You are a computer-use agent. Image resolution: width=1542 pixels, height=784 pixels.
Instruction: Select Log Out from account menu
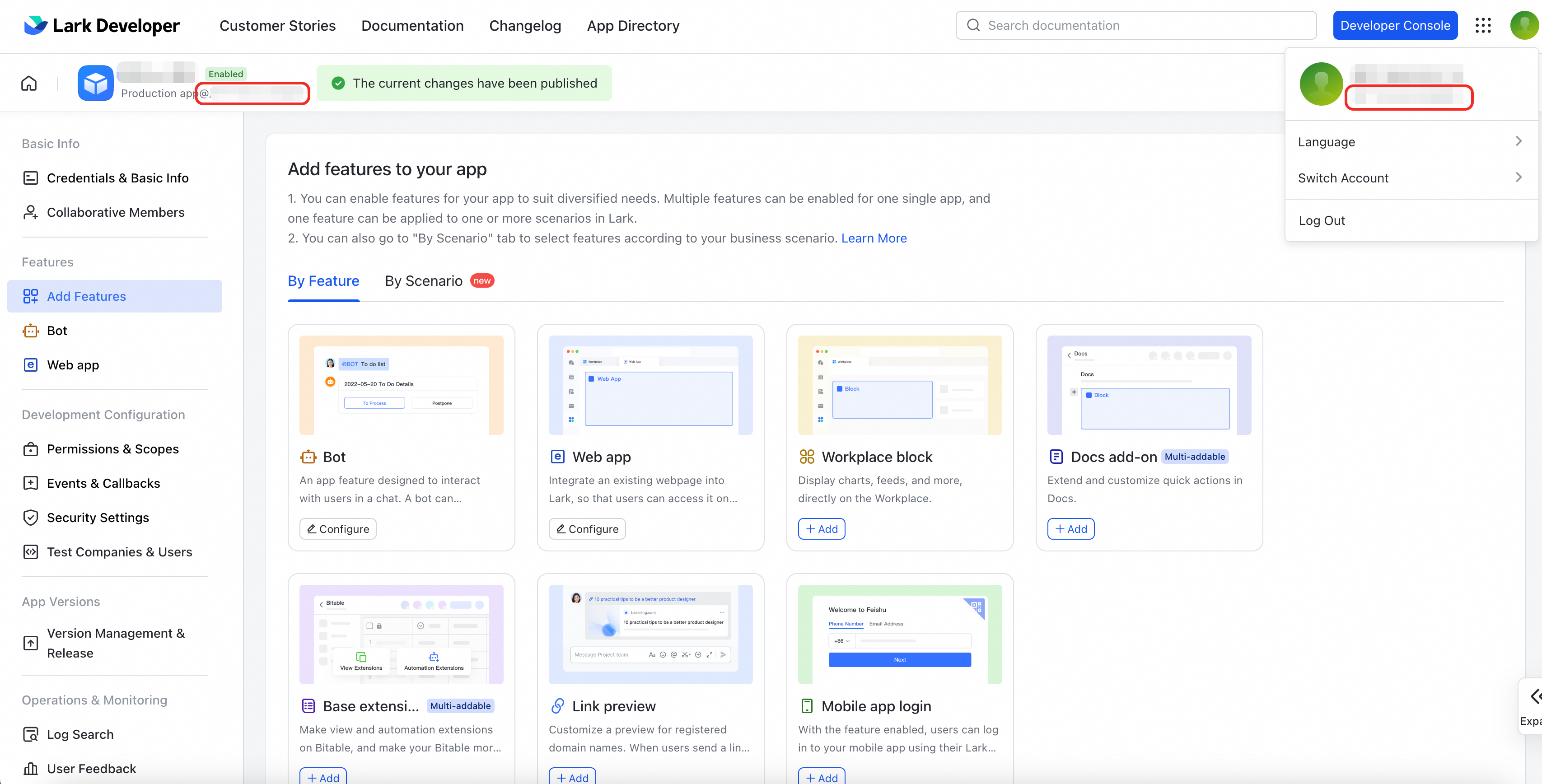click(x=1322, y=220)
